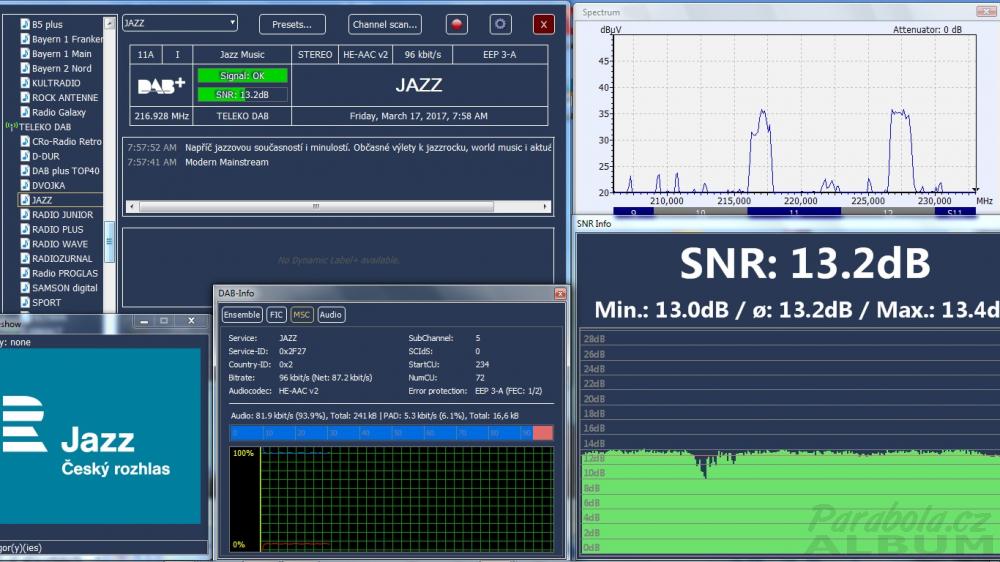1000x562 pixels.
Task: Close the slideshow window
Action: [x=191, y=321]
